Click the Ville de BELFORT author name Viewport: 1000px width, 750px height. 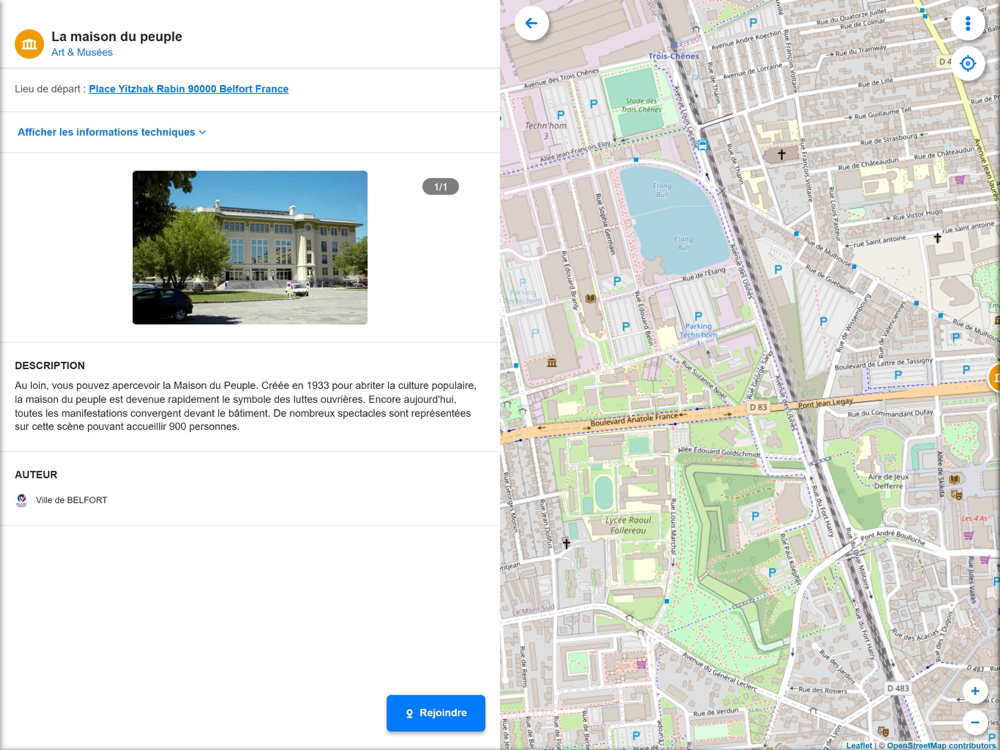tap(71, 501)
